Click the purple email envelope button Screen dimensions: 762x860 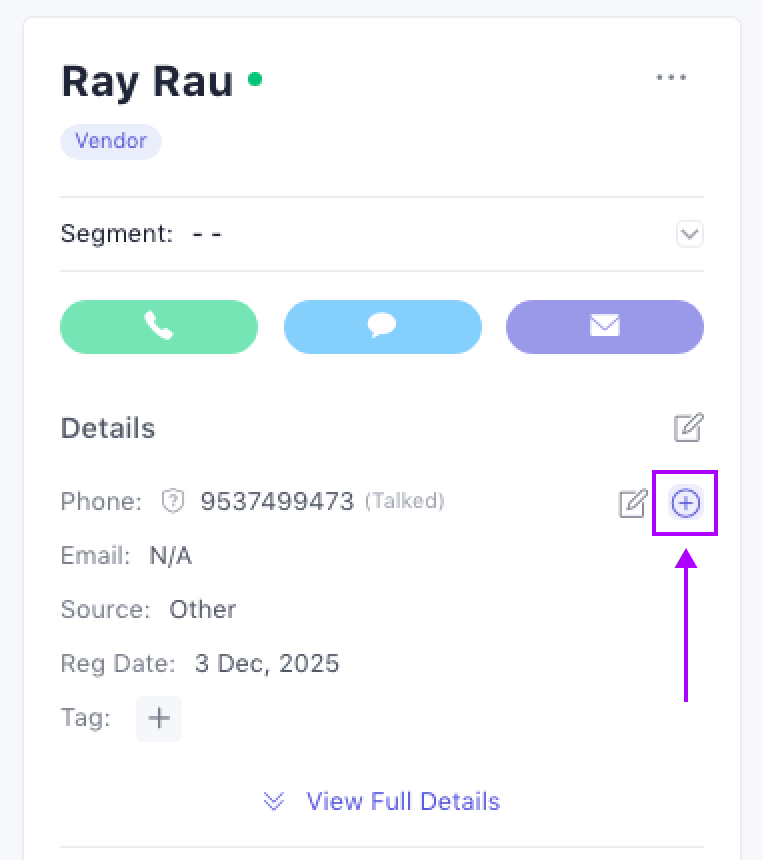pos(604,326)
